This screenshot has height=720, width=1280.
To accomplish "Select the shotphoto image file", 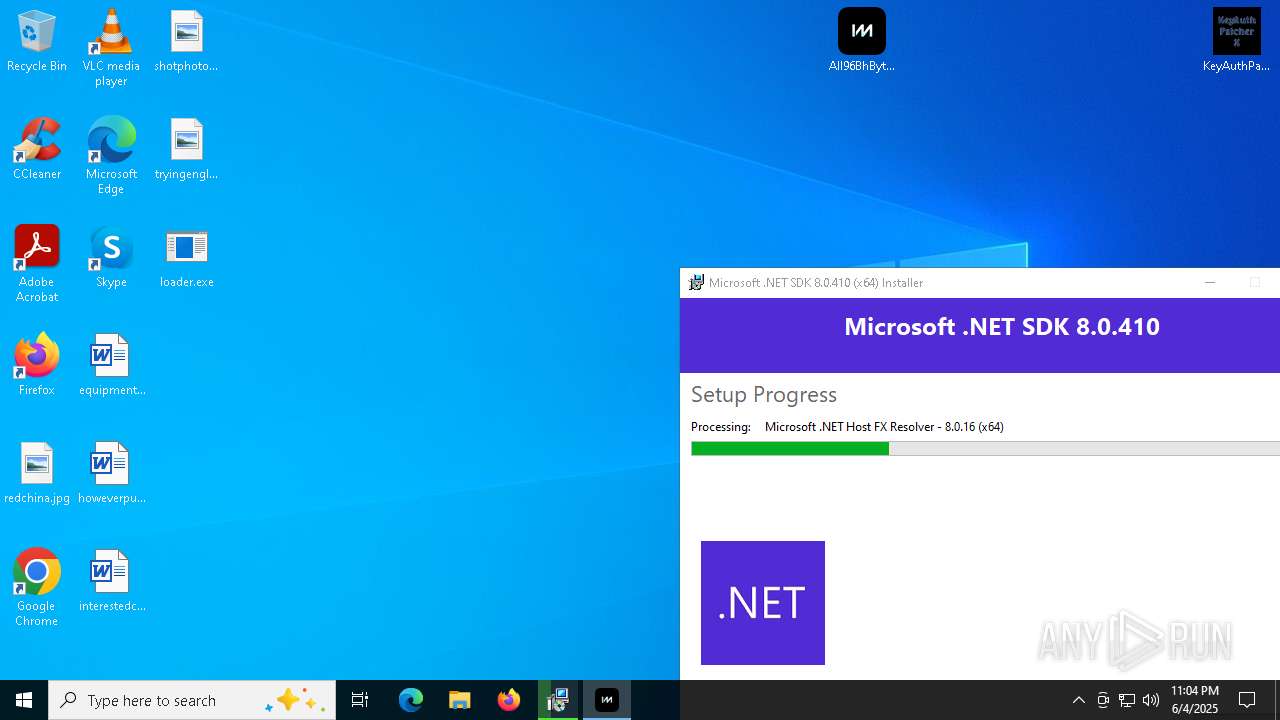I will (186, 41).
